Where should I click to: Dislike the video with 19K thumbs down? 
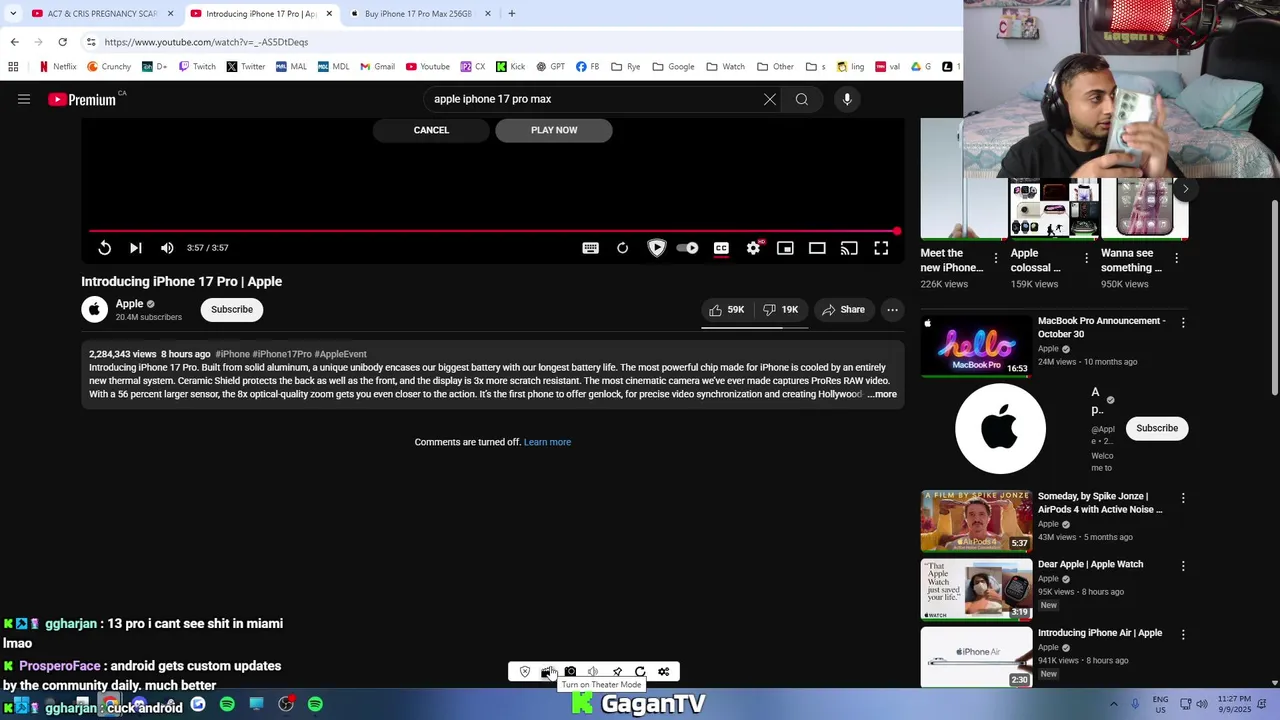coord(781,310)
